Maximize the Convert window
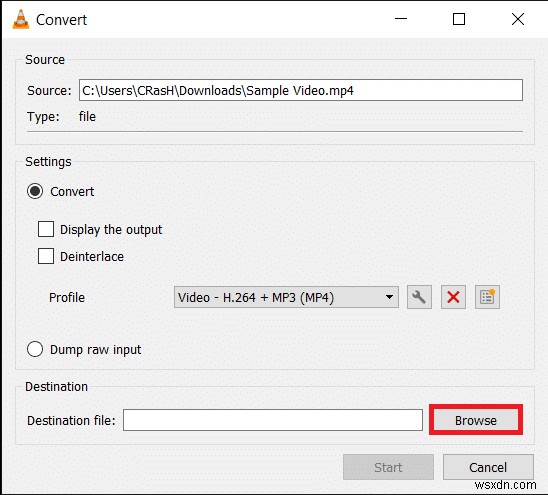 [x=459, y=19]
